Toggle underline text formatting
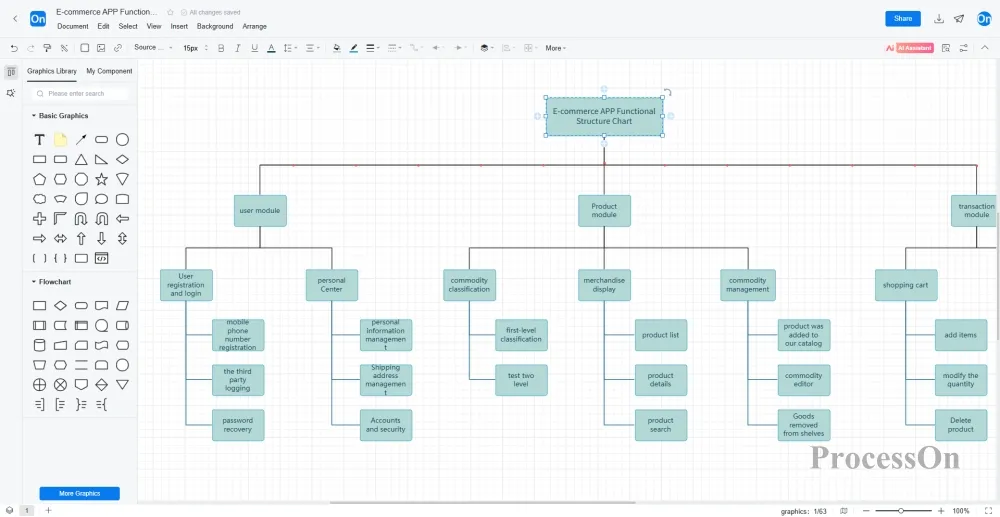The height and width of the screenshot is (517, 1000). [x=255, y=48]
